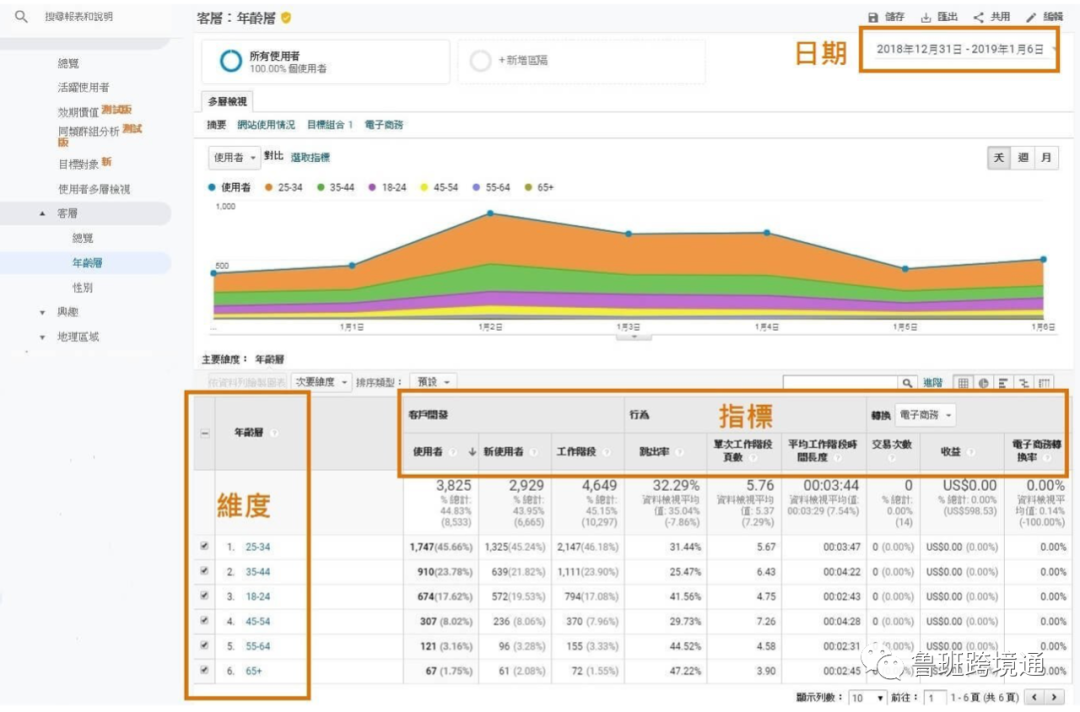This screenshot has width=1080, height=712.
Task: Click help icon next to 年齡層 header
Action: (274, 432)
